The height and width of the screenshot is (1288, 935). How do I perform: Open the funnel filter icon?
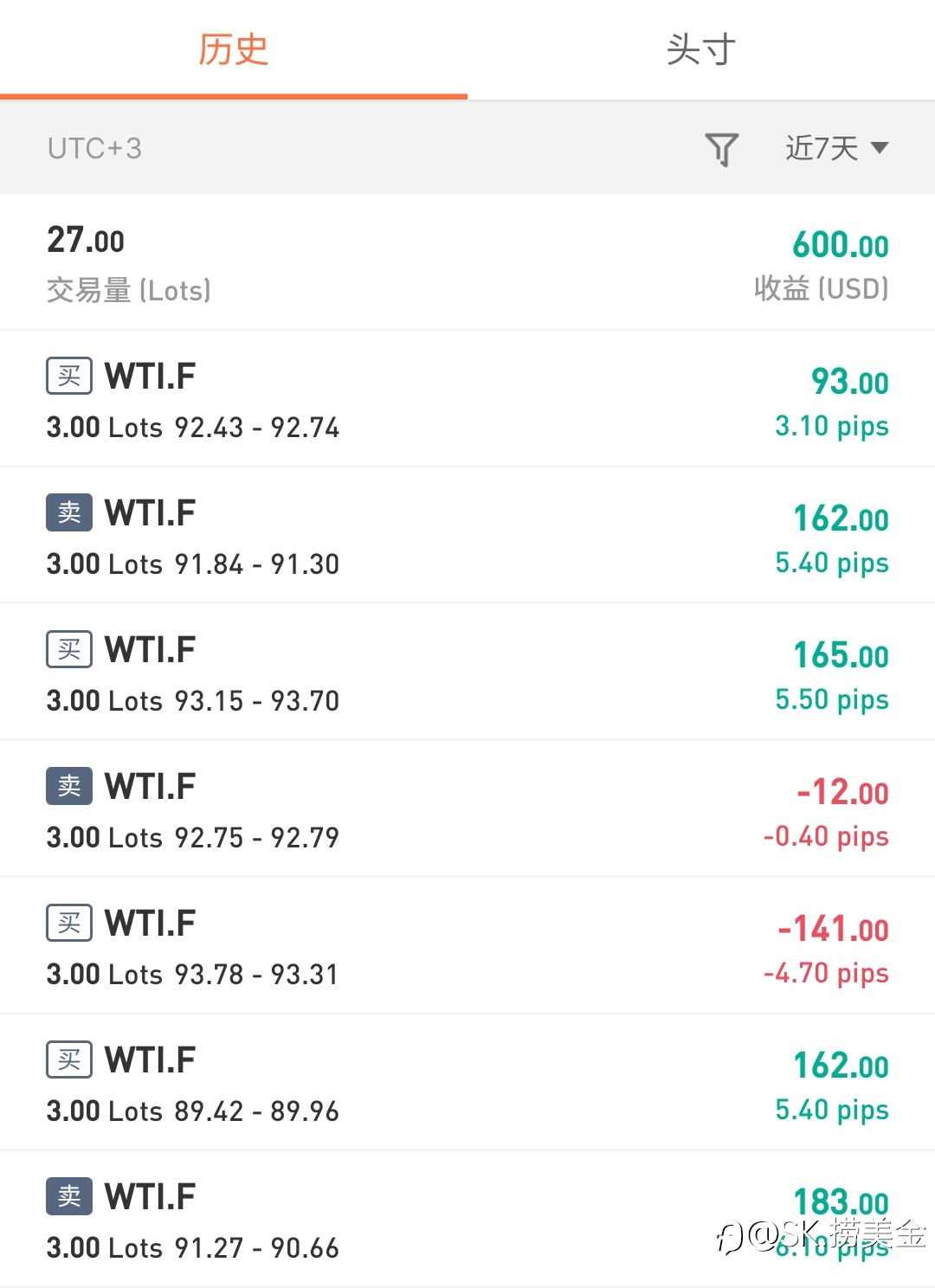point(721,149)
